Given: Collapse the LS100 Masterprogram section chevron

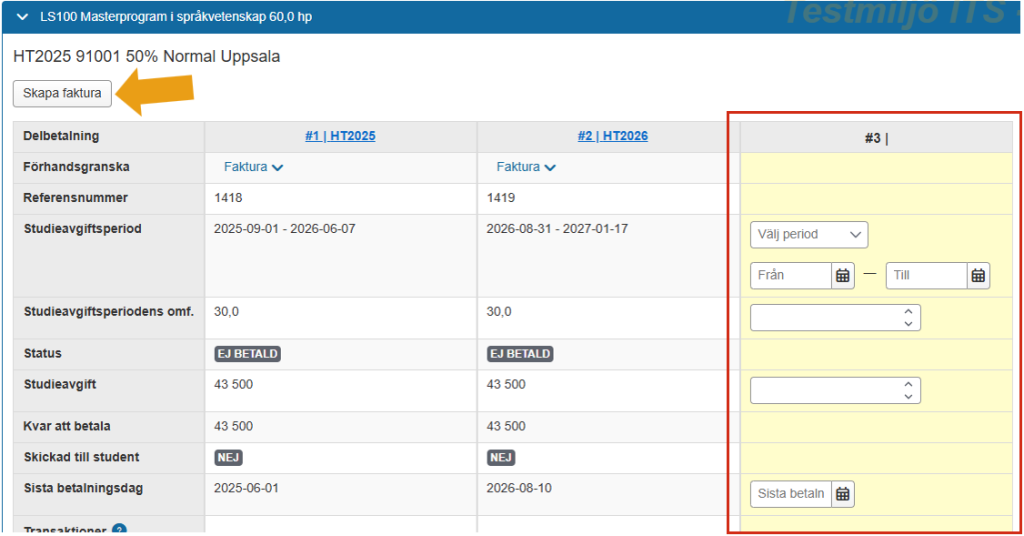Looking at the screenshot, I should pos(22,17).
